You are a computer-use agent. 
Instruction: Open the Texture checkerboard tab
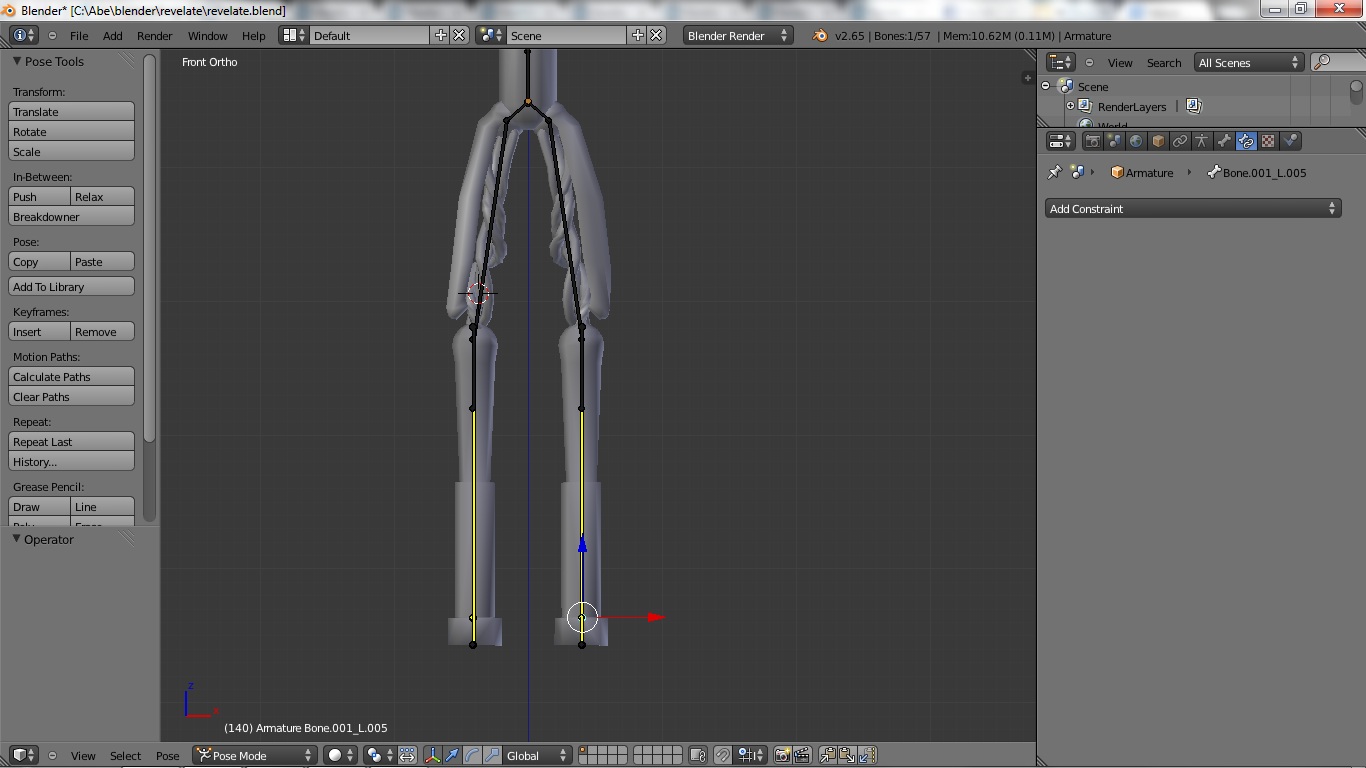tap(1268, 141)
